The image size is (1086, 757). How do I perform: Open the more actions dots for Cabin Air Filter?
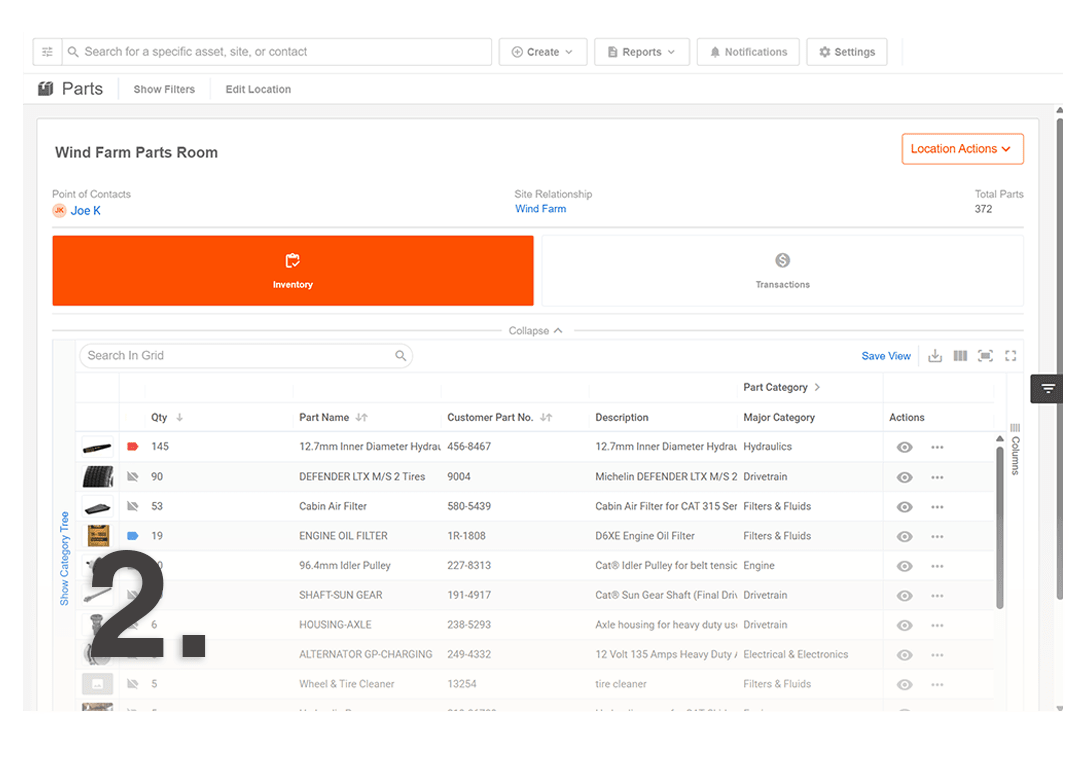tap(937, 507)
